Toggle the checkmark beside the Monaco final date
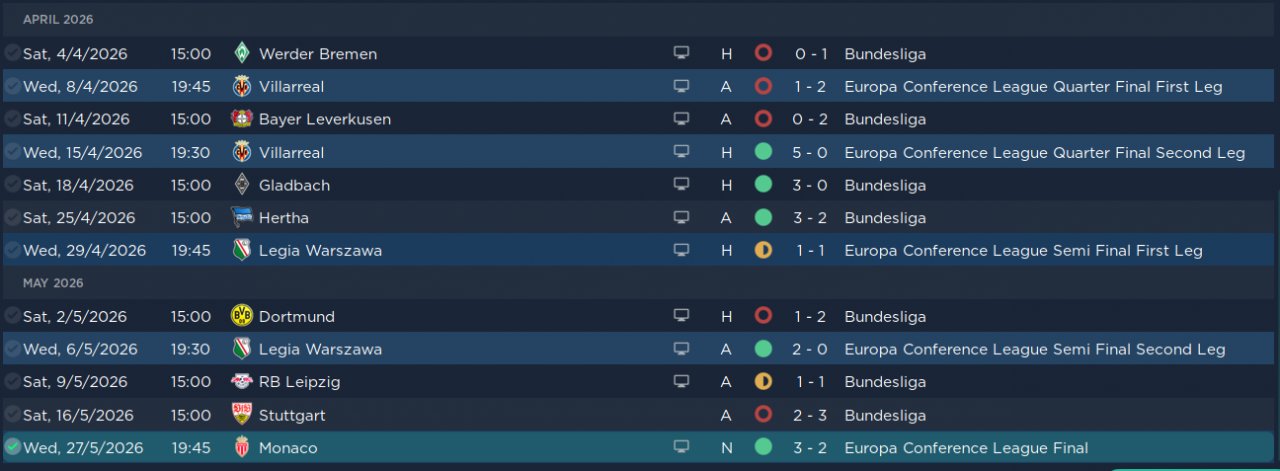This screenshot has width=1280, height=471. click(12, 447)
